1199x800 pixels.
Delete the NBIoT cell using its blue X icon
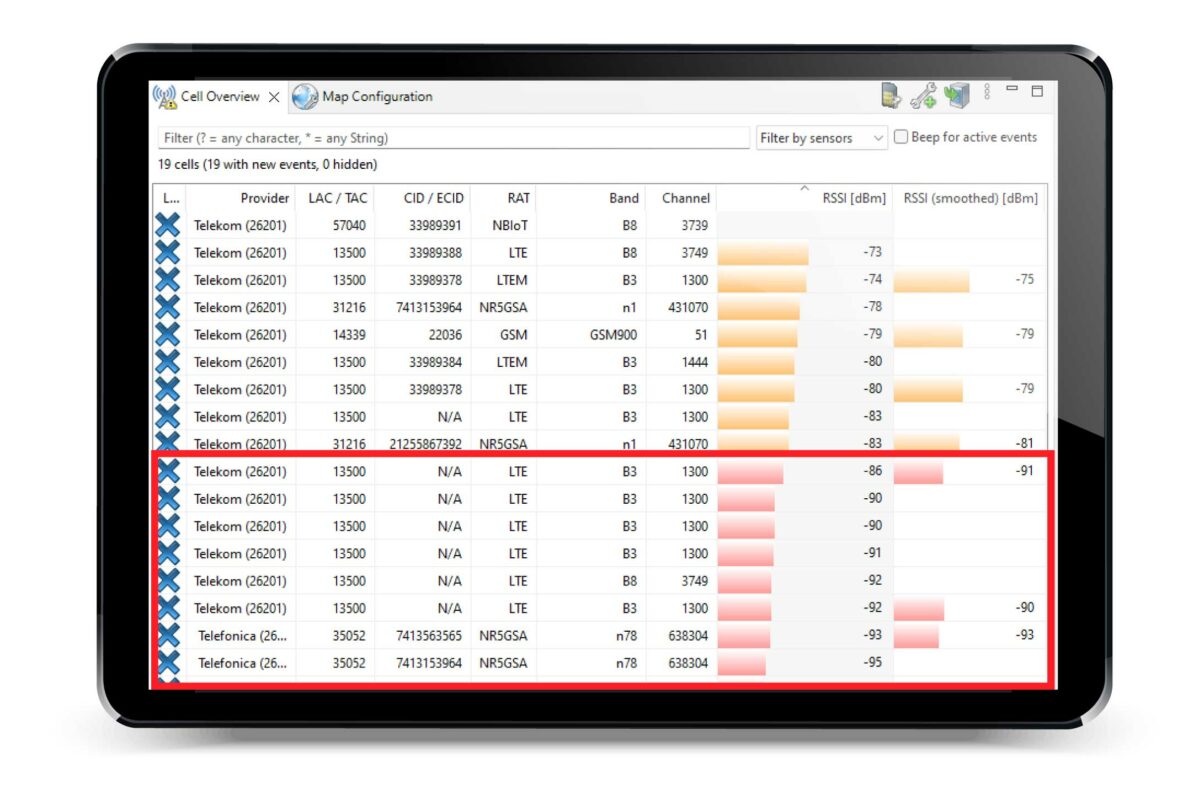167,225
